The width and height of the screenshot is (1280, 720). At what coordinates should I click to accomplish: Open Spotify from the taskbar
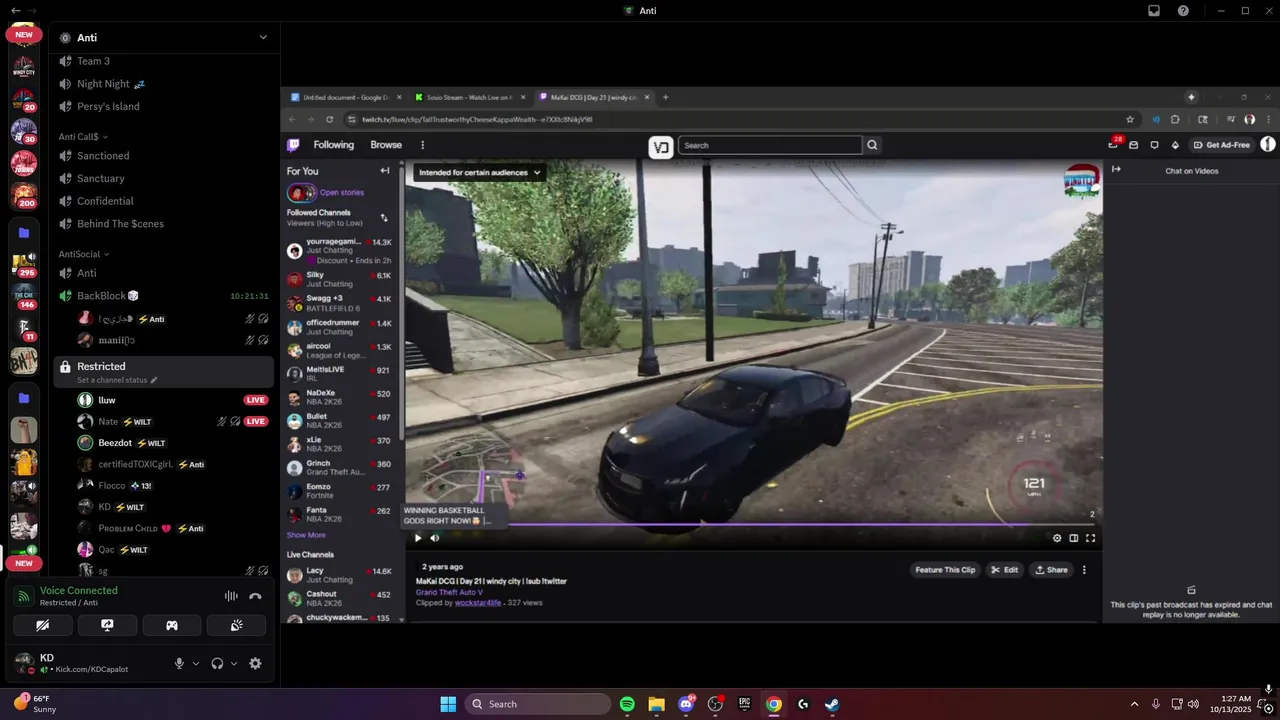pos(627,704)
